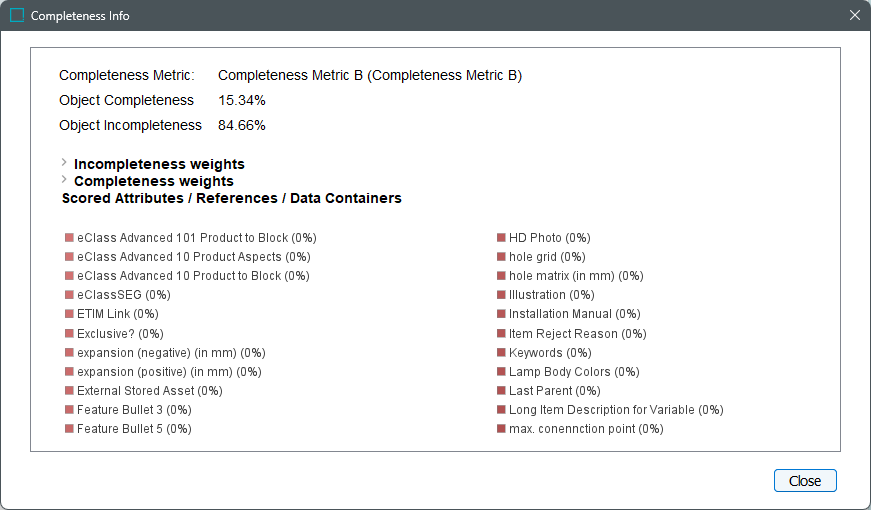Click Item Reject Reason attribute
The width and height of the screenshot is (871, 510).
[x=578, y=334]
